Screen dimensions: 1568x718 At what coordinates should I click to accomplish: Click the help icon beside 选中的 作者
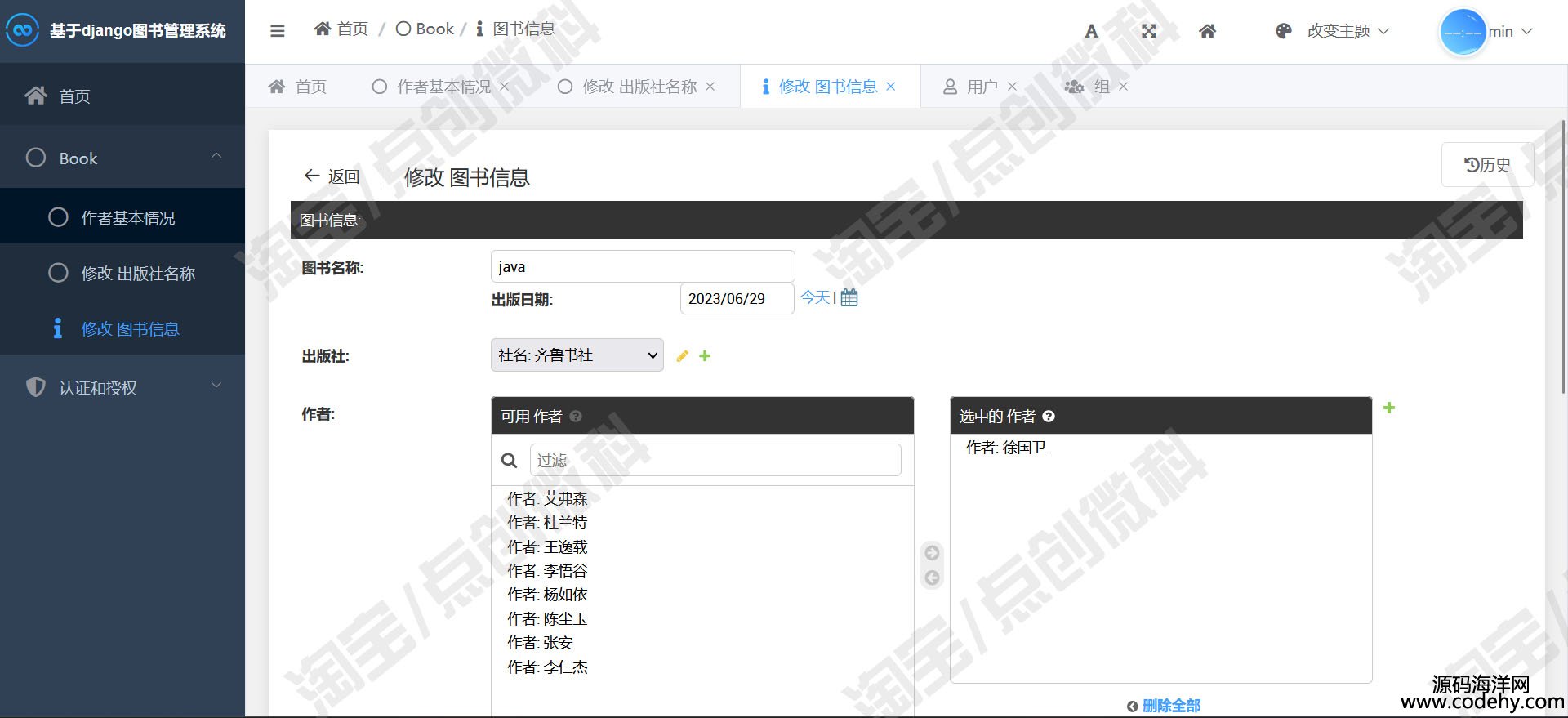[1049, 416]
